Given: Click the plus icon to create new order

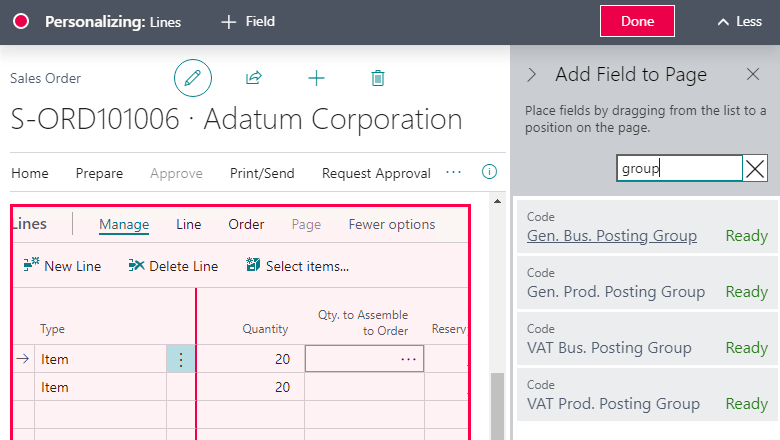Looking at the screenshot, I should pos(316,77).
